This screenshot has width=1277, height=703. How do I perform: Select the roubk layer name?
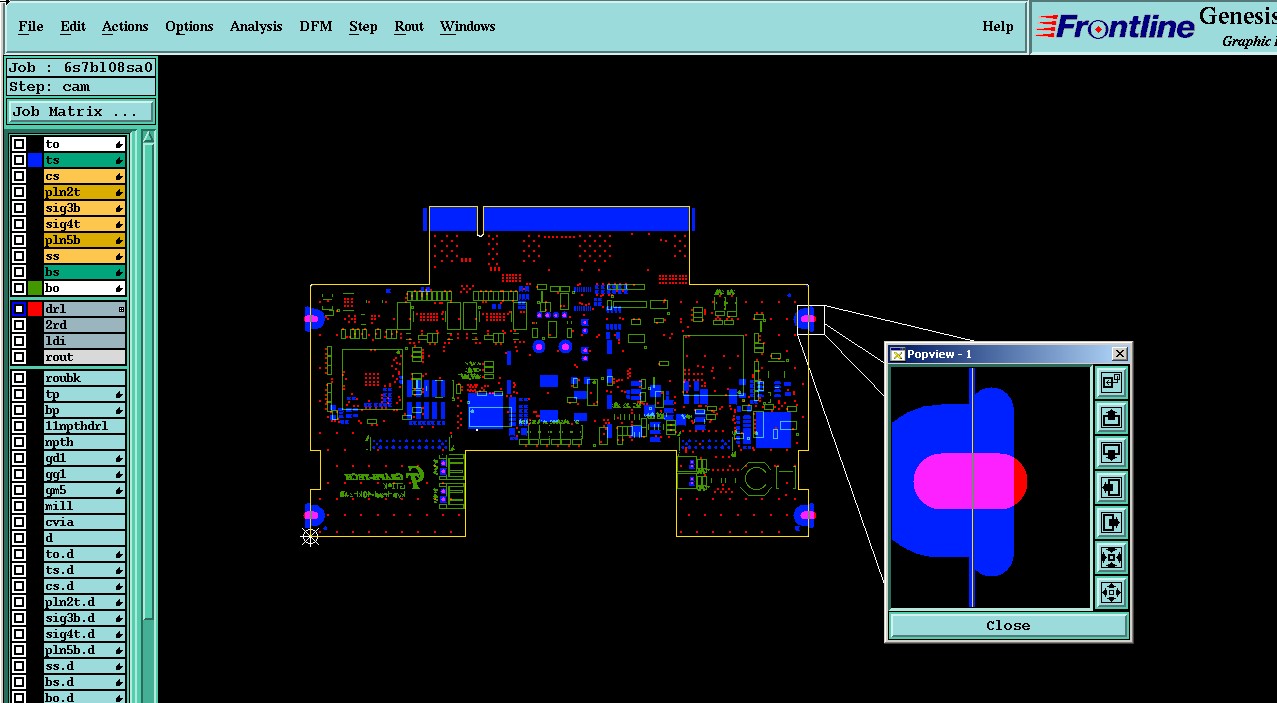[x=85, y=378]
